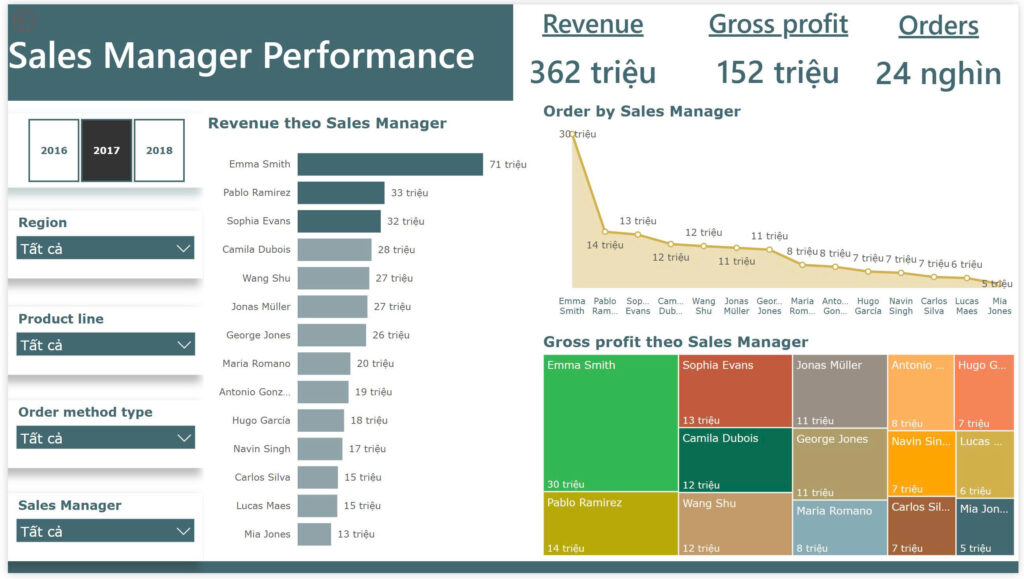This screenshot has height=579, width=1024.
Task: Click Pablo Ramirez's revenue bar
Action: tap(340, 192)
